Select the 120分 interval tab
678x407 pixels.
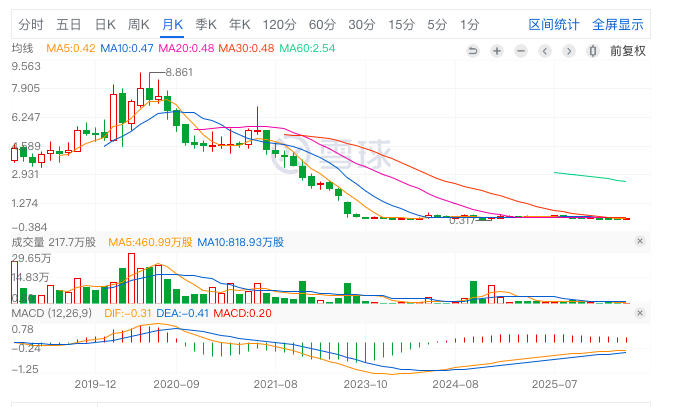[279, 25]
